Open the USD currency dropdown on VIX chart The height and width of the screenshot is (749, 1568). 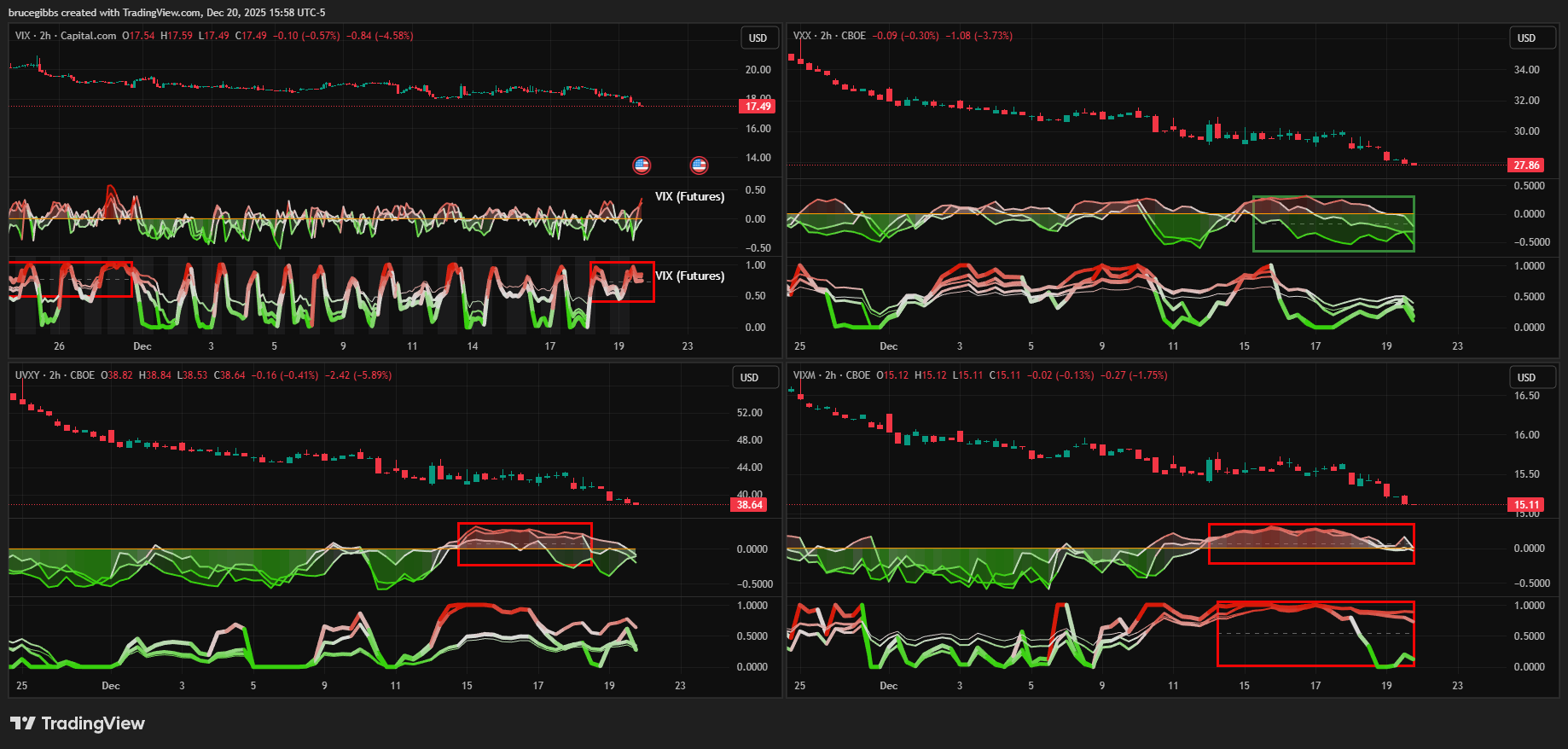(x=758, y=38)
